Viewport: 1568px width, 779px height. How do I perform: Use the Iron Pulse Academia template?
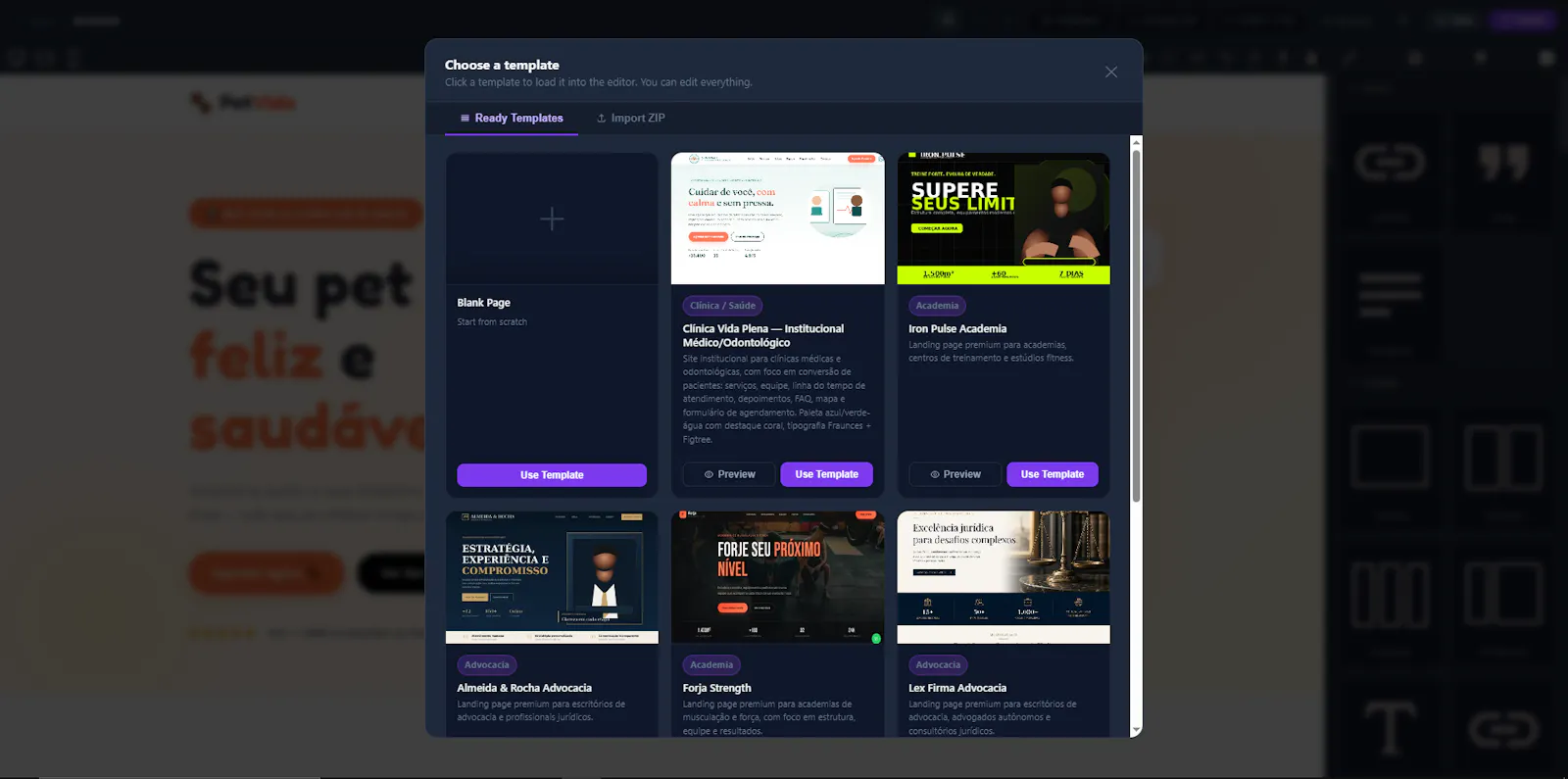pyautogui.click(x=1053, y=474)
